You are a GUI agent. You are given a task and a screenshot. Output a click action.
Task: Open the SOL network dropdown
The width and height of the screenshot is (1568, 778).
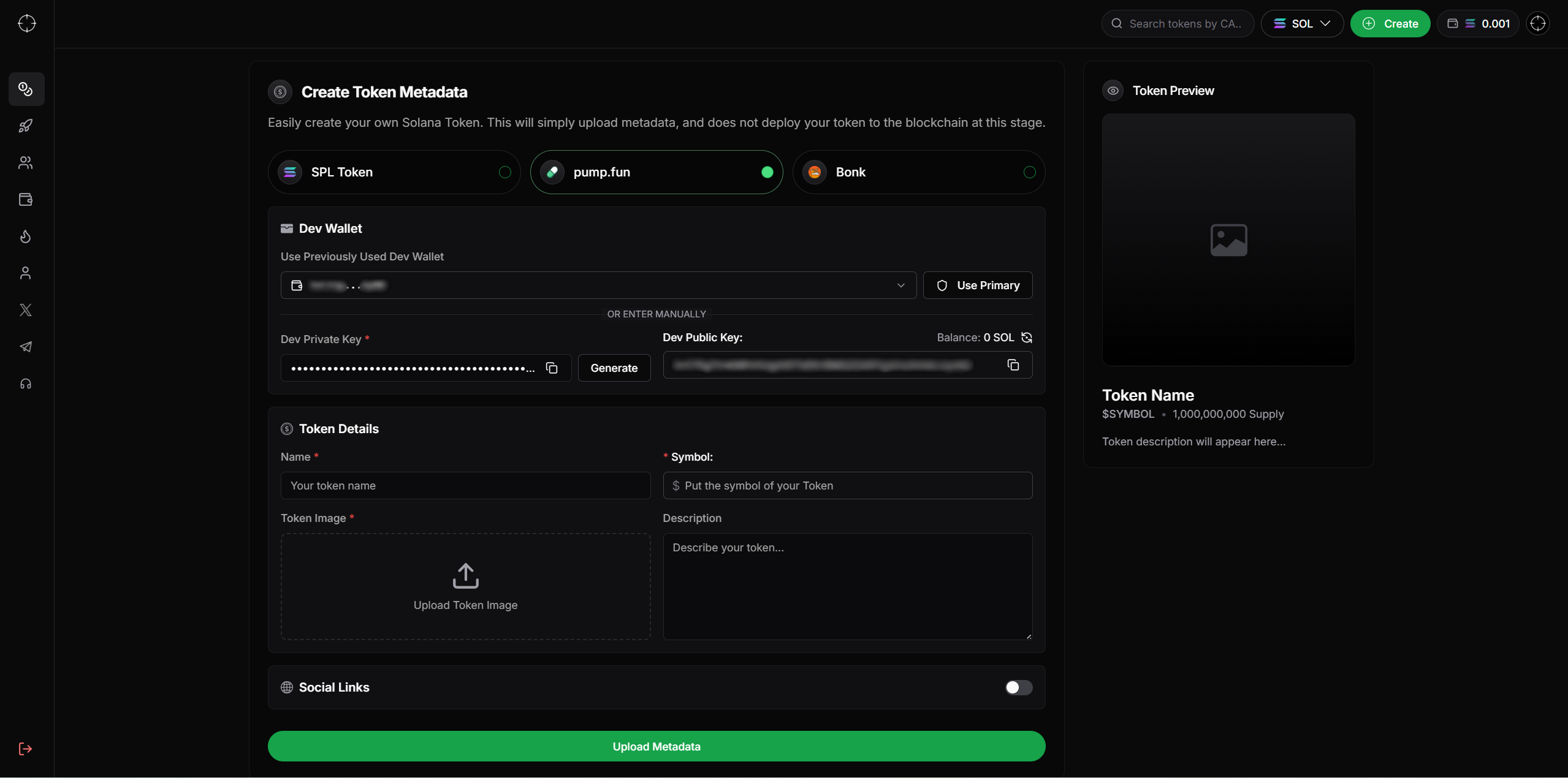click(x=1302, y=24)
